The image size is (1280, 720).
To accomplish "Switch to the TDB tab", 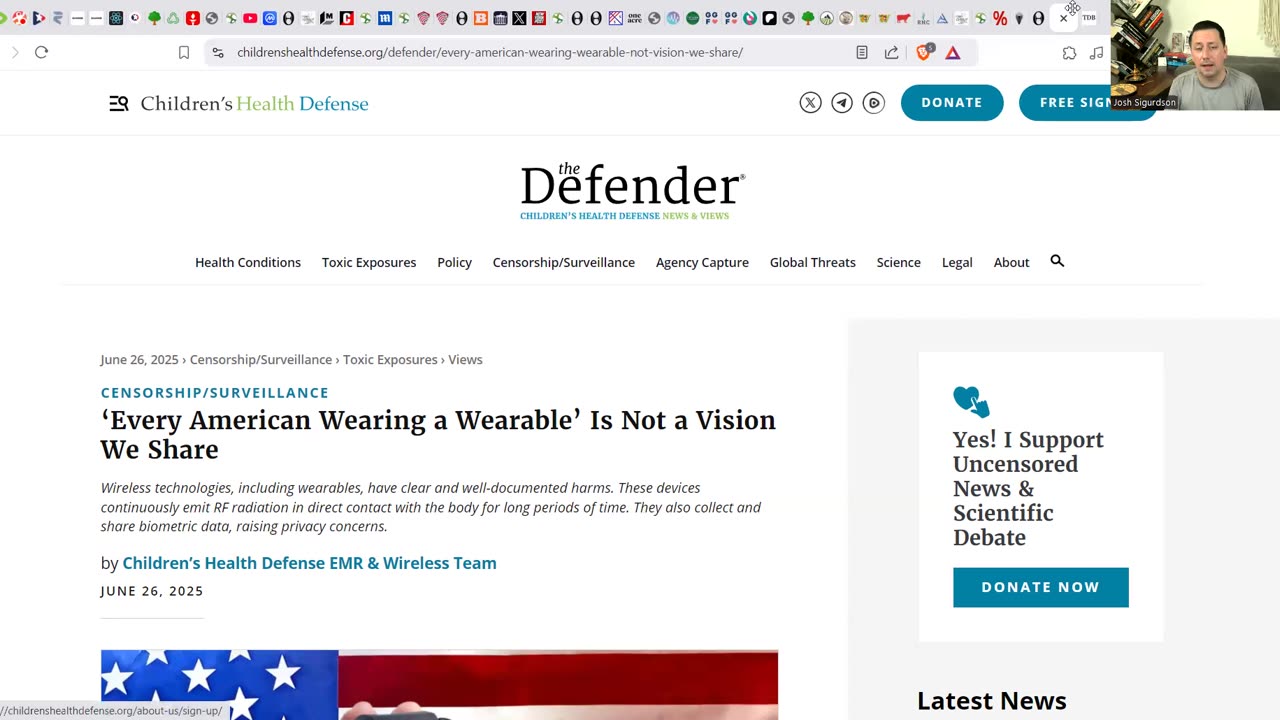I will point(1089,18).
